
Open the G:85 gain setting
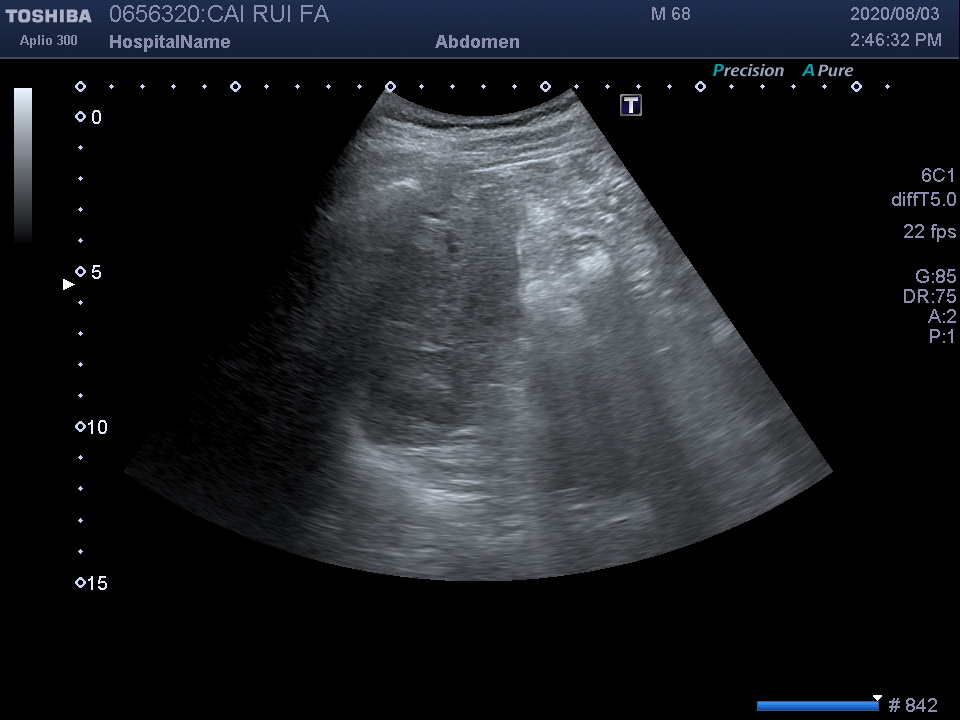(935, 277)
